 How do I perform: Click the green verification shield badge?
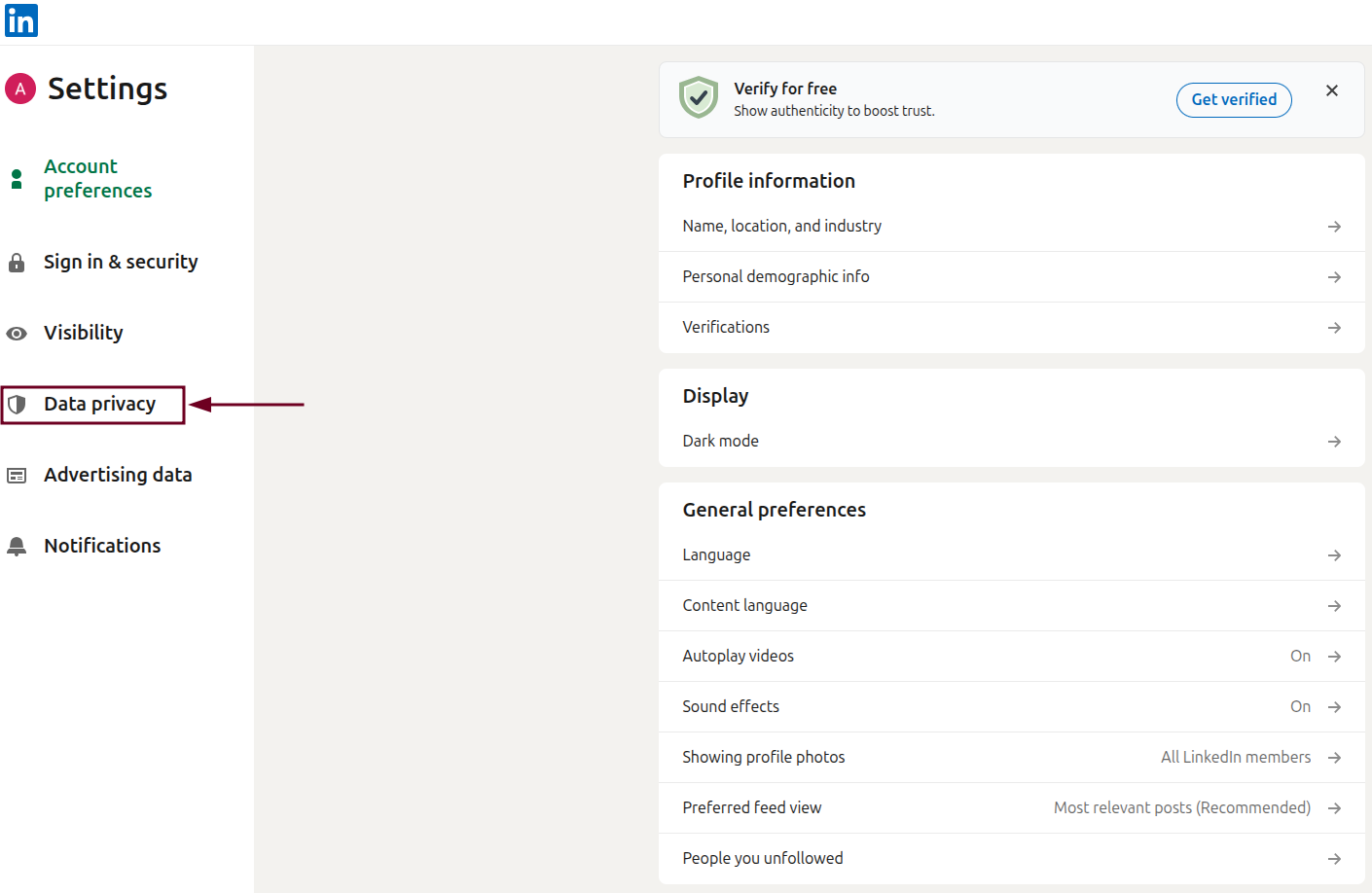[x=698, y=97]
